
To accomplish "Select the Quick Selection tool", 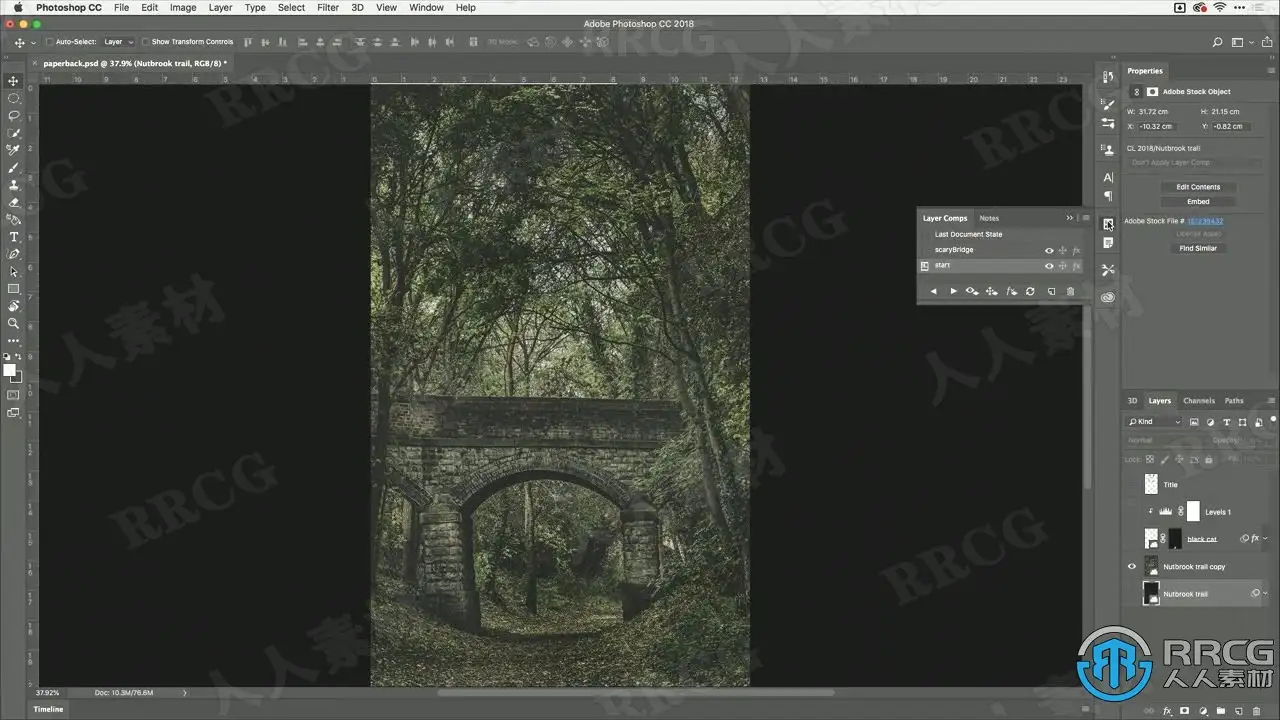I will click(x=14, y=133).
